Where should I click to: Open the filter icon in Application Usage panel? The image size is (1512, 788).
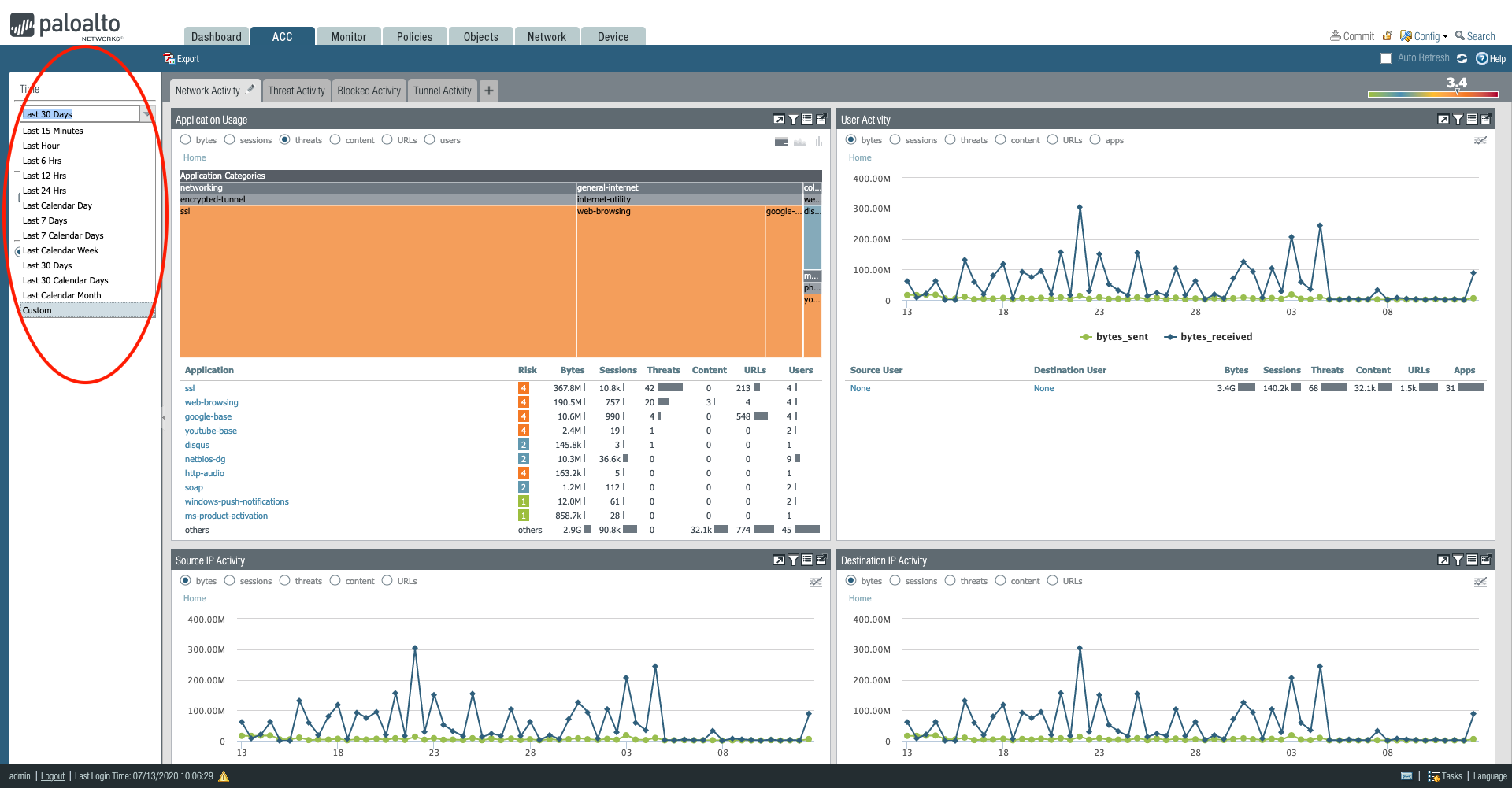coord(793,120)
